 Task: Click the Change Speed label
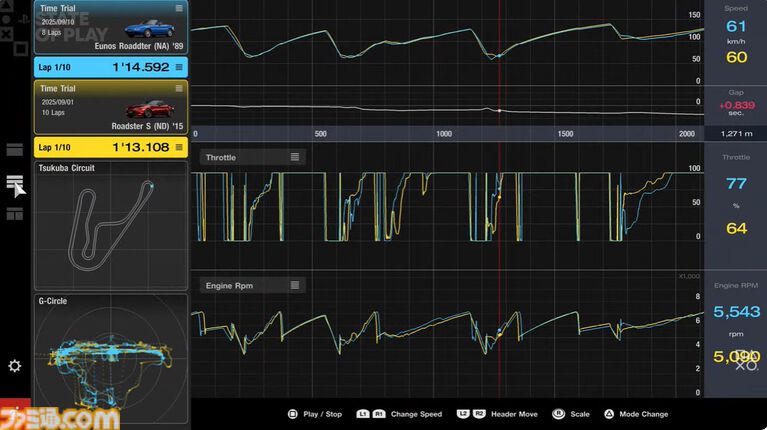point(416,414)
